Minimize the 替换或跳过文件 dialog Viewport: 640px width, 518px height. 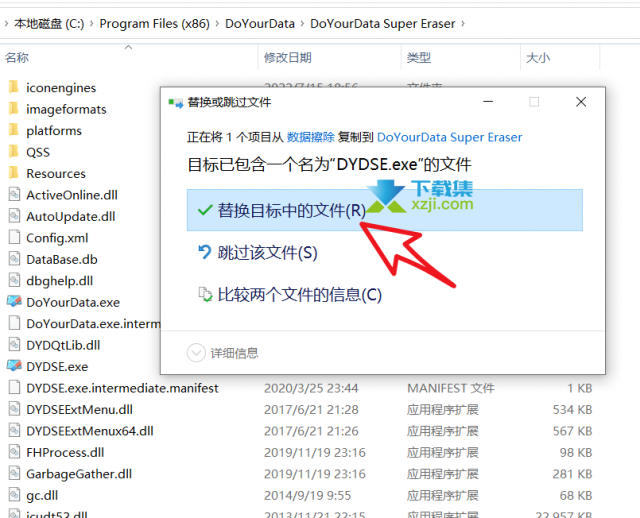point(488,102)
